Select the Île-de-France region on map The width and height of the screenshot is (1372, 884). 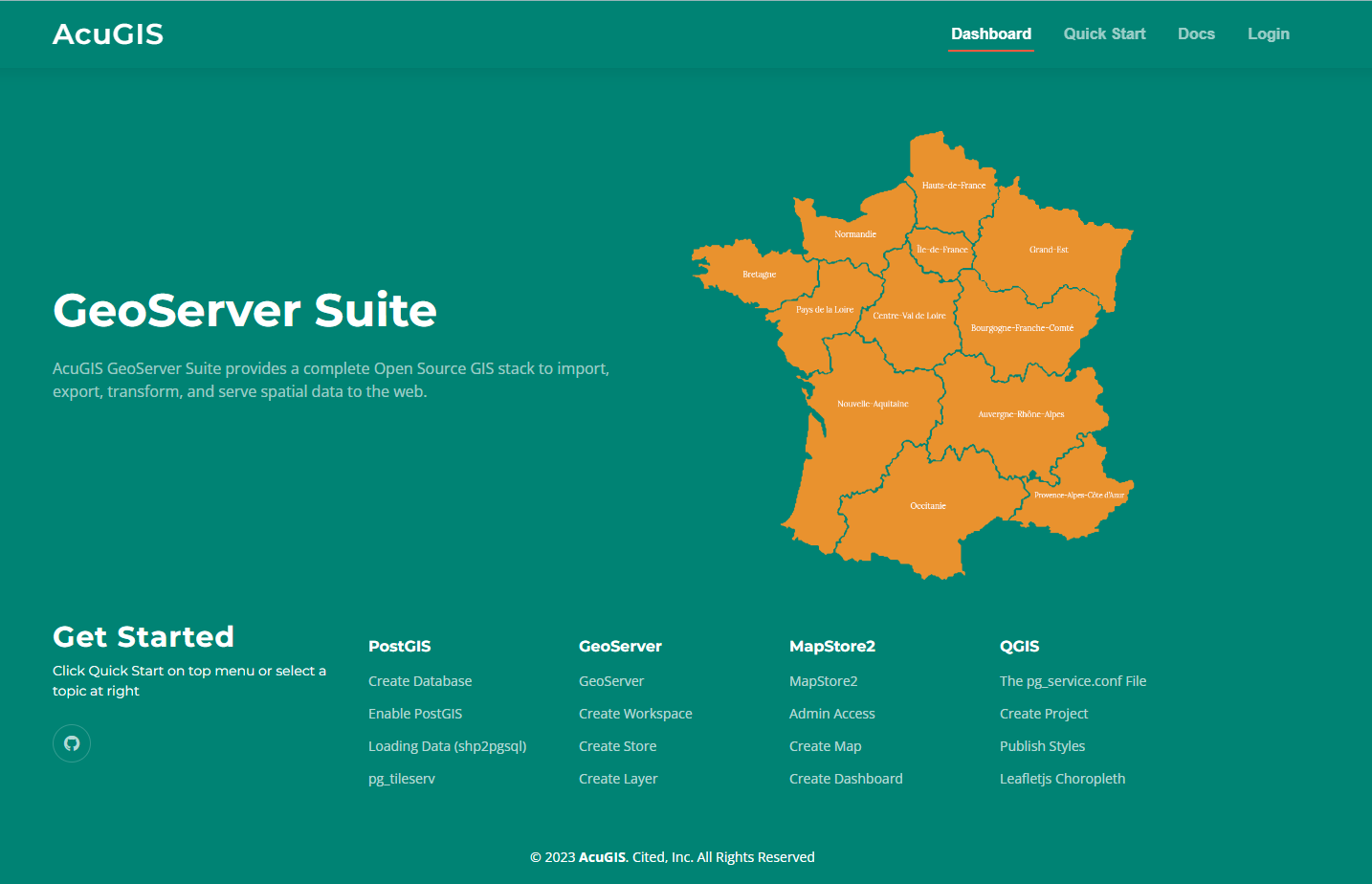point(941,250)
